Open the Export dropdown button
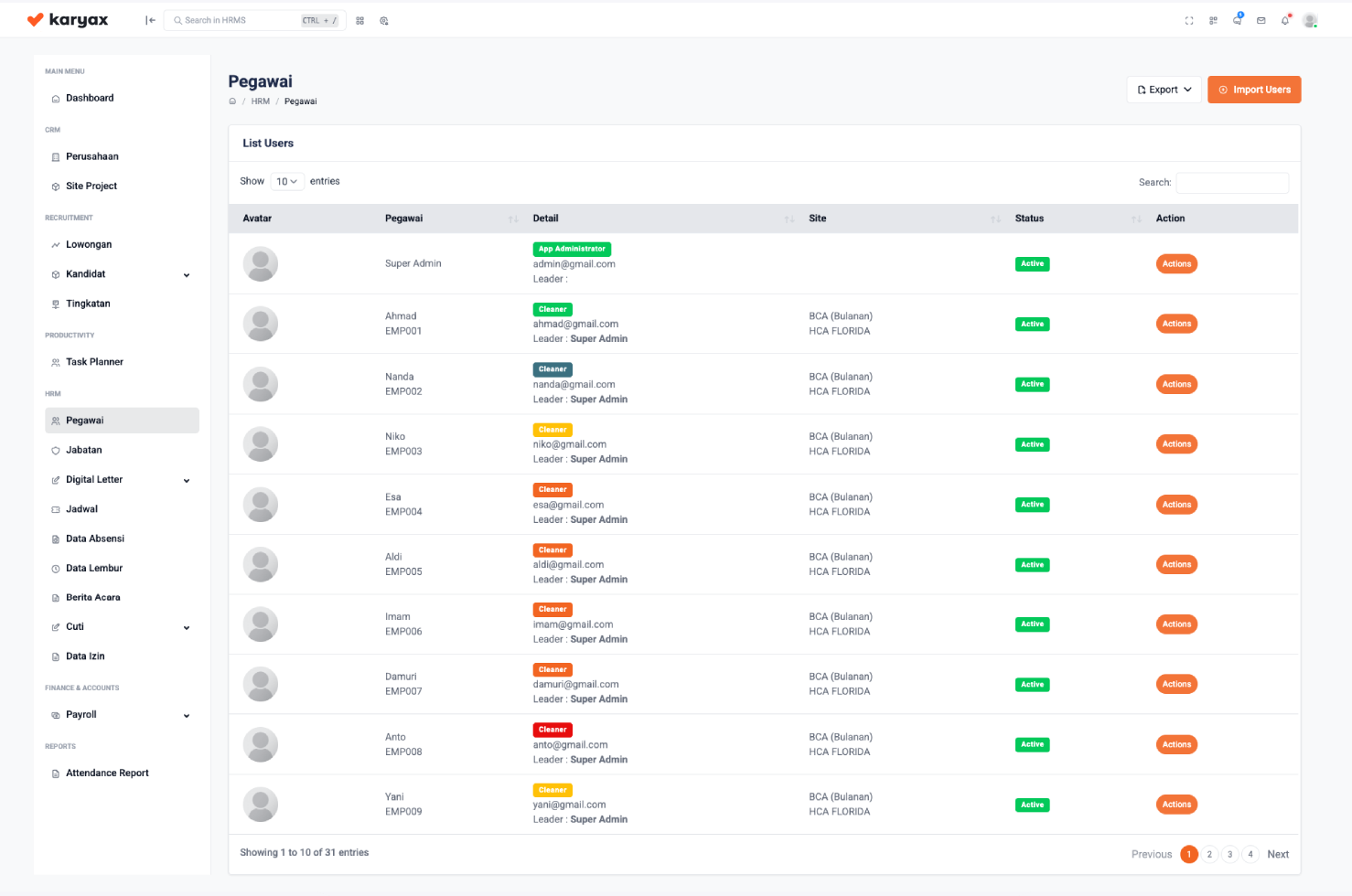The width and height of the screenshot is (1352, 896). coord(1164,89)
